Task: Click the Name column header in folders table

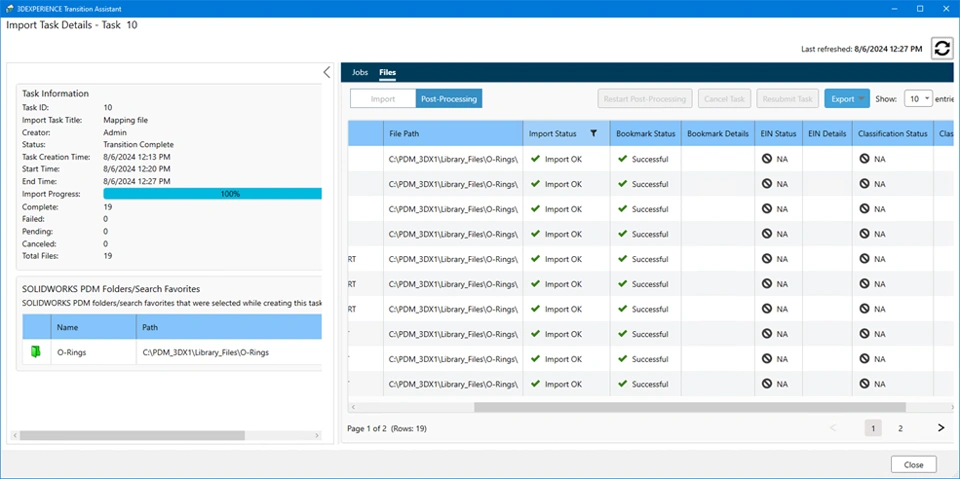Action: 94,327
